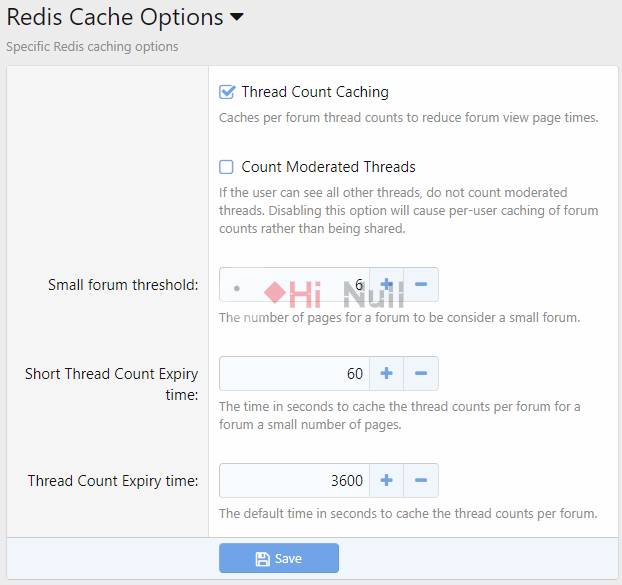Uncheck the Thread Count Caching checkbox
Viewport: 622px width, 585px height.
pyautogui.click(x=227, y=92)
